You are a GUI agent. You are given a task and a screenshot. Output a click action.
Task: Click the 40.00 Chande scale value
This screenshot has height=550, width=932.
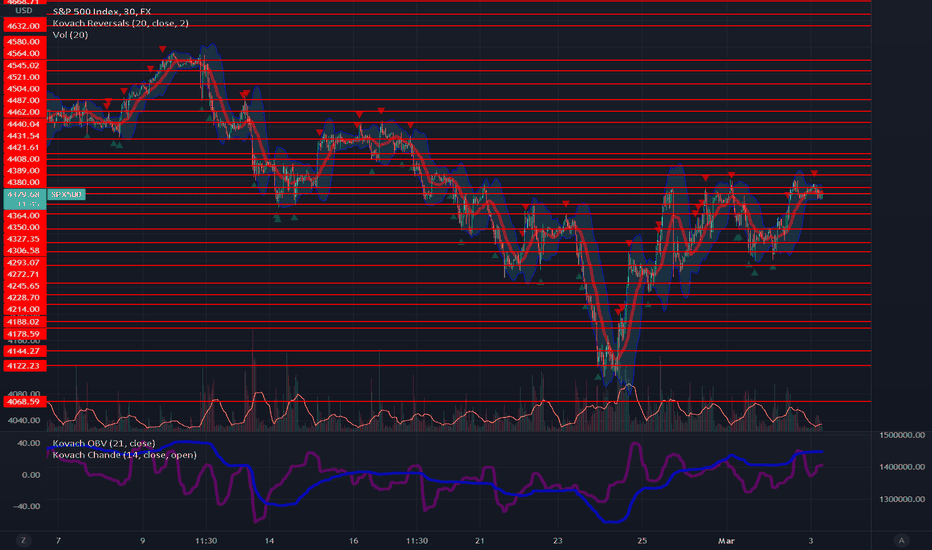[29, 443]
